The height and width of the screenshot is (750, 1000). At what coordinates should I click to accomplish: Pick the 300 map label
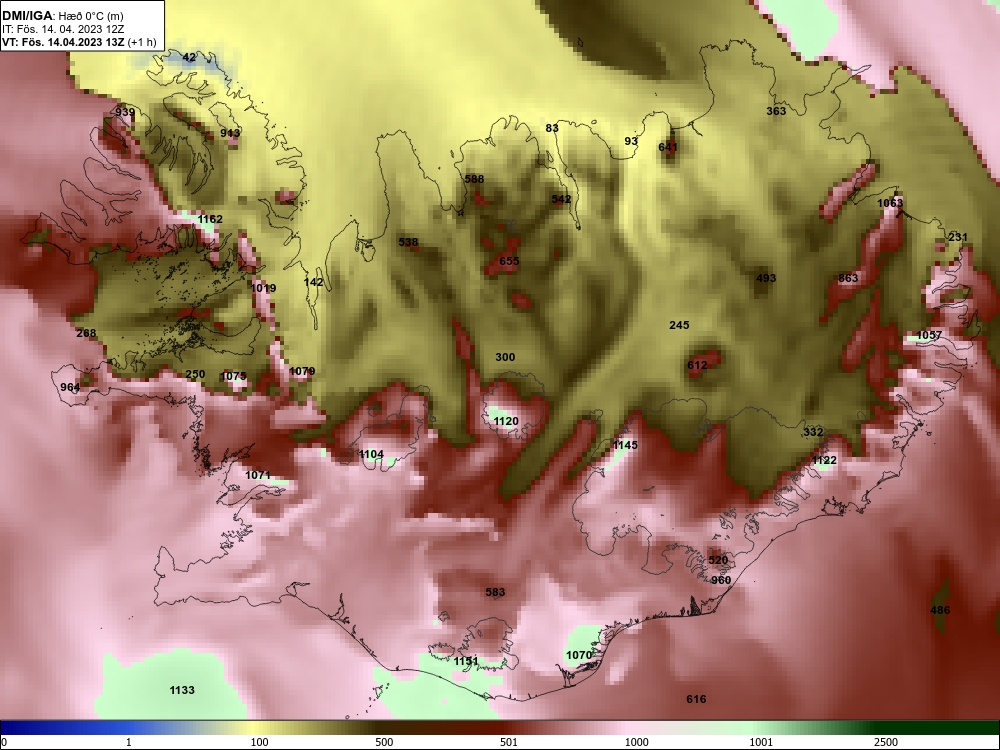tap(505, 357)
